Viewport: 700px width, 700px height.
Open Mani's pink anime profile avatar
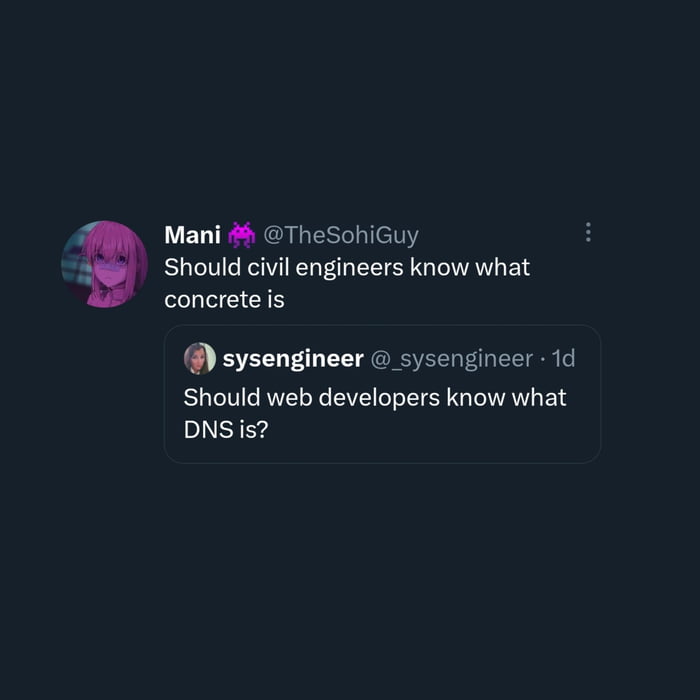pyautogui.click(x=104, y=264)
